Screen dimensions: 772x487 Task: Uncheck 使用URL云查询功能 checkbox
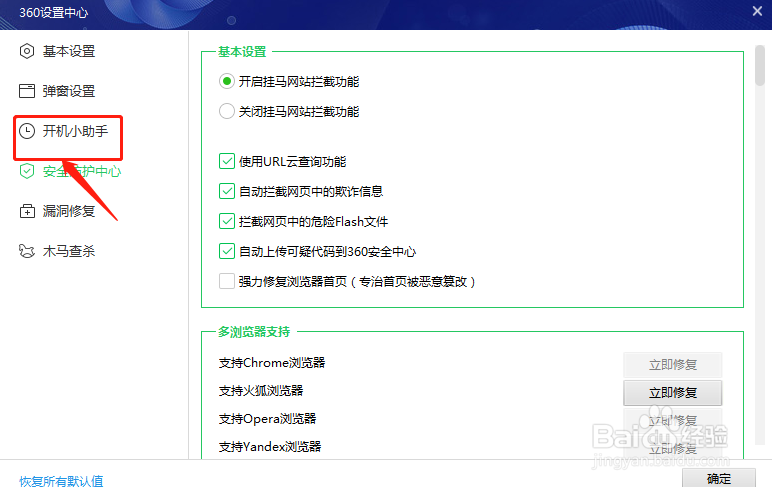pos(226,162)
